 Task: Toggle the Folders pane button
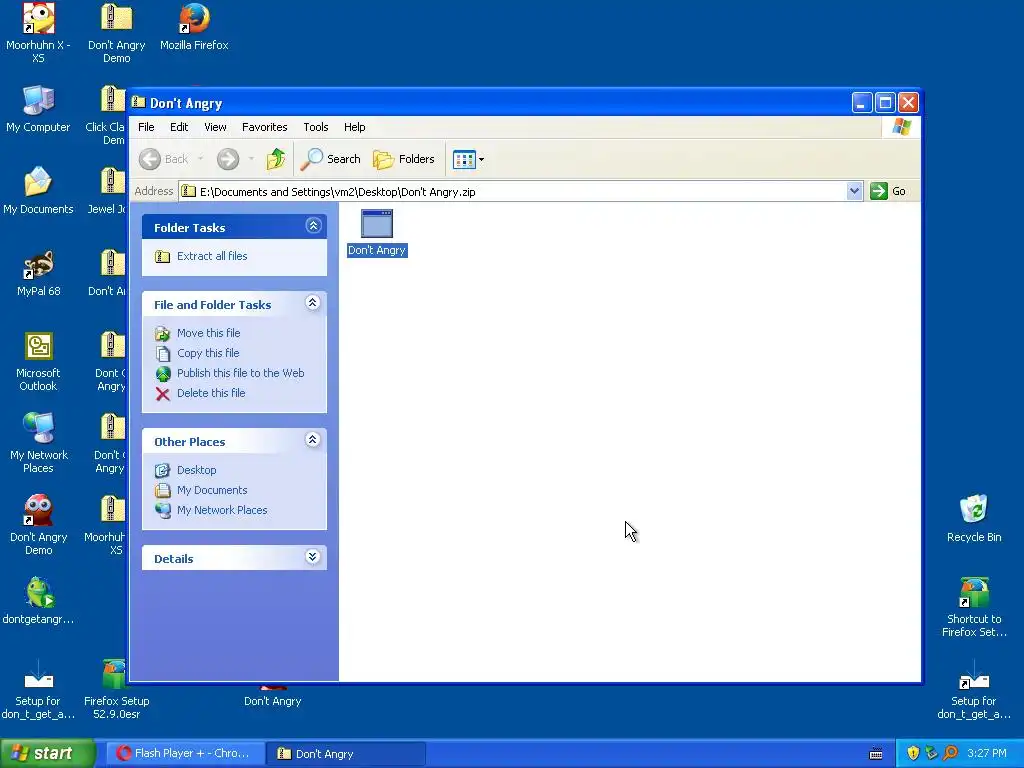[x=404, y=159]
